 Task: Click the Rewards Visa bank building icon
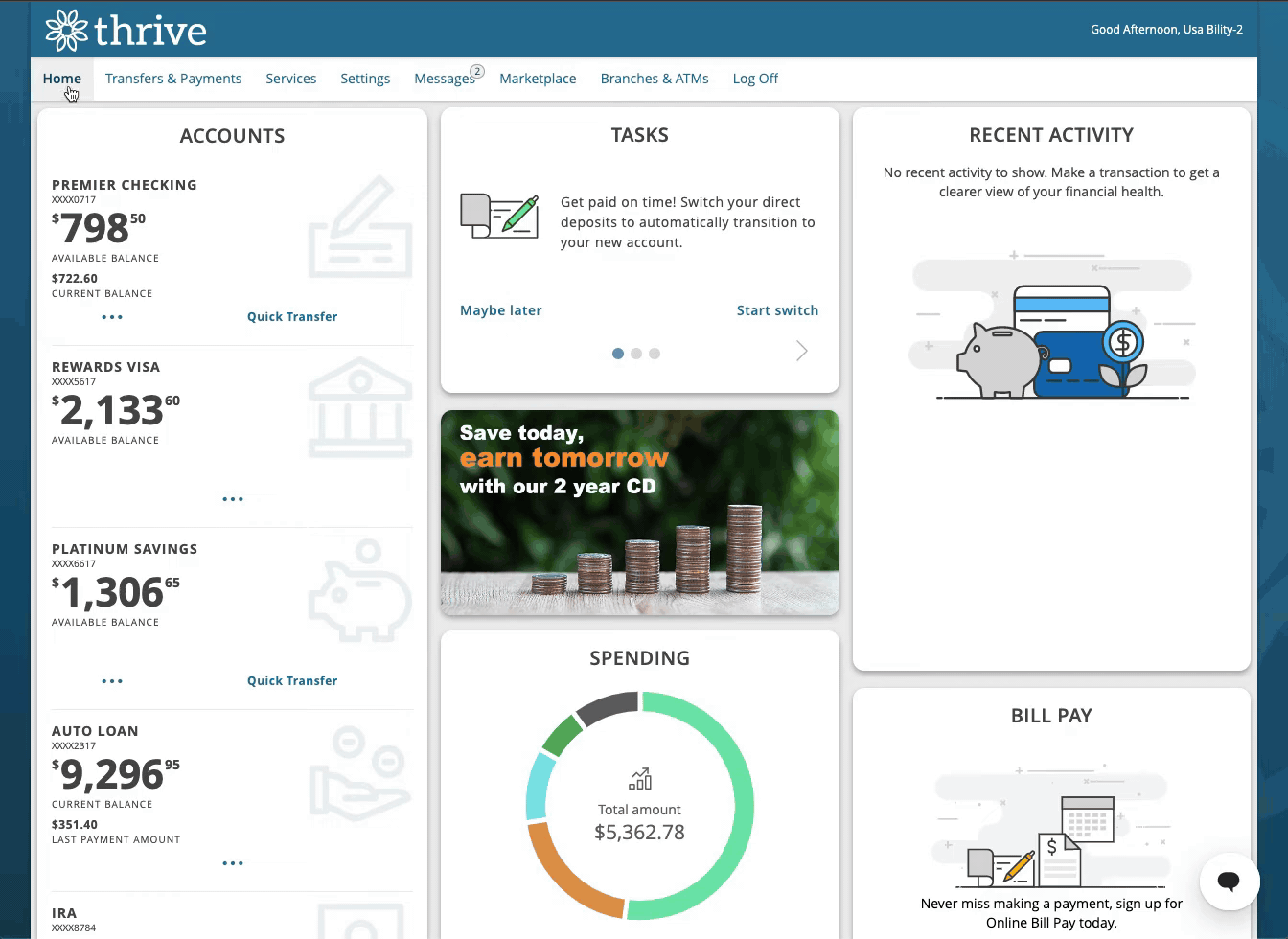coord(360,408)
